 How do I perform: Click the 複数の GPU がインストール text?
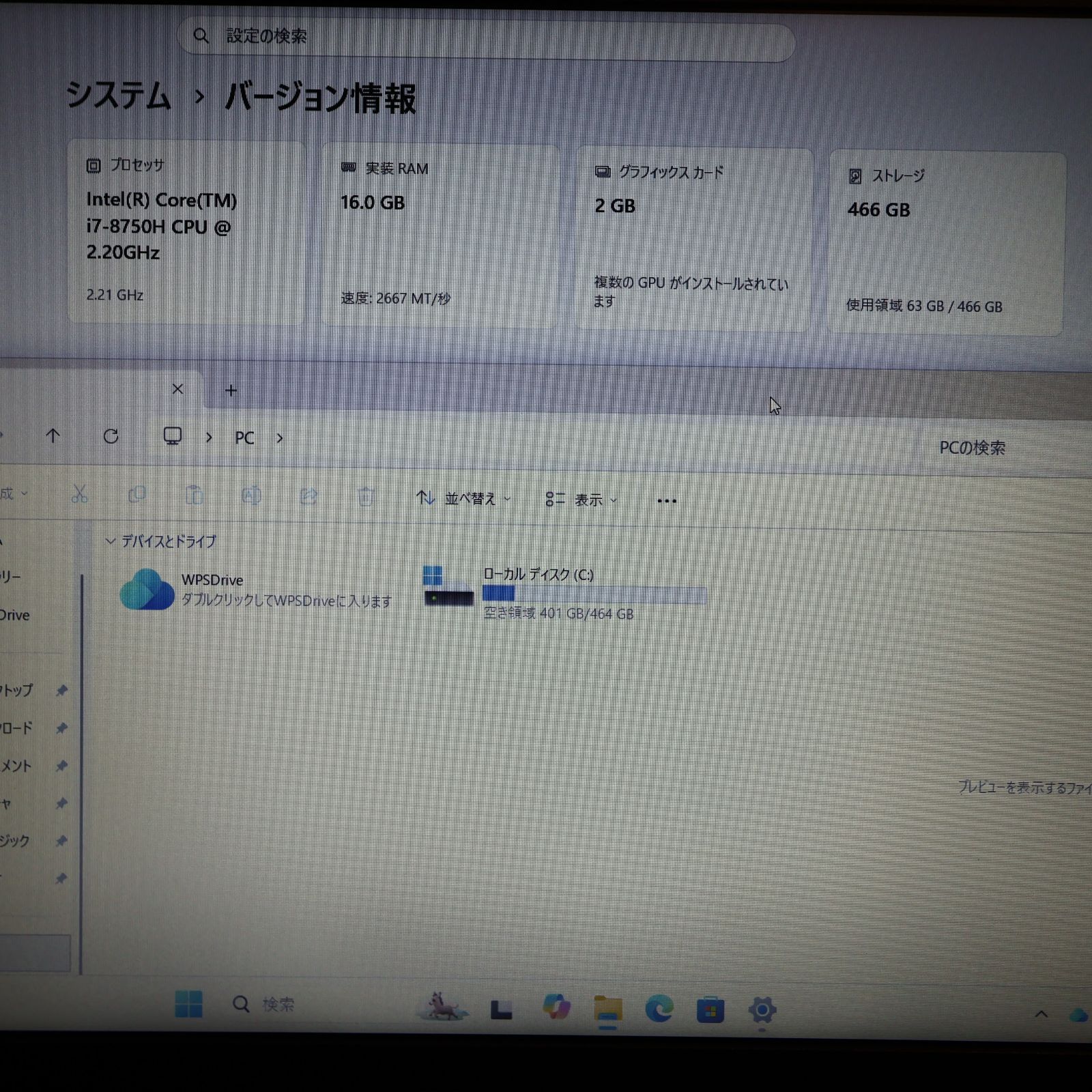tap(691, 291)
